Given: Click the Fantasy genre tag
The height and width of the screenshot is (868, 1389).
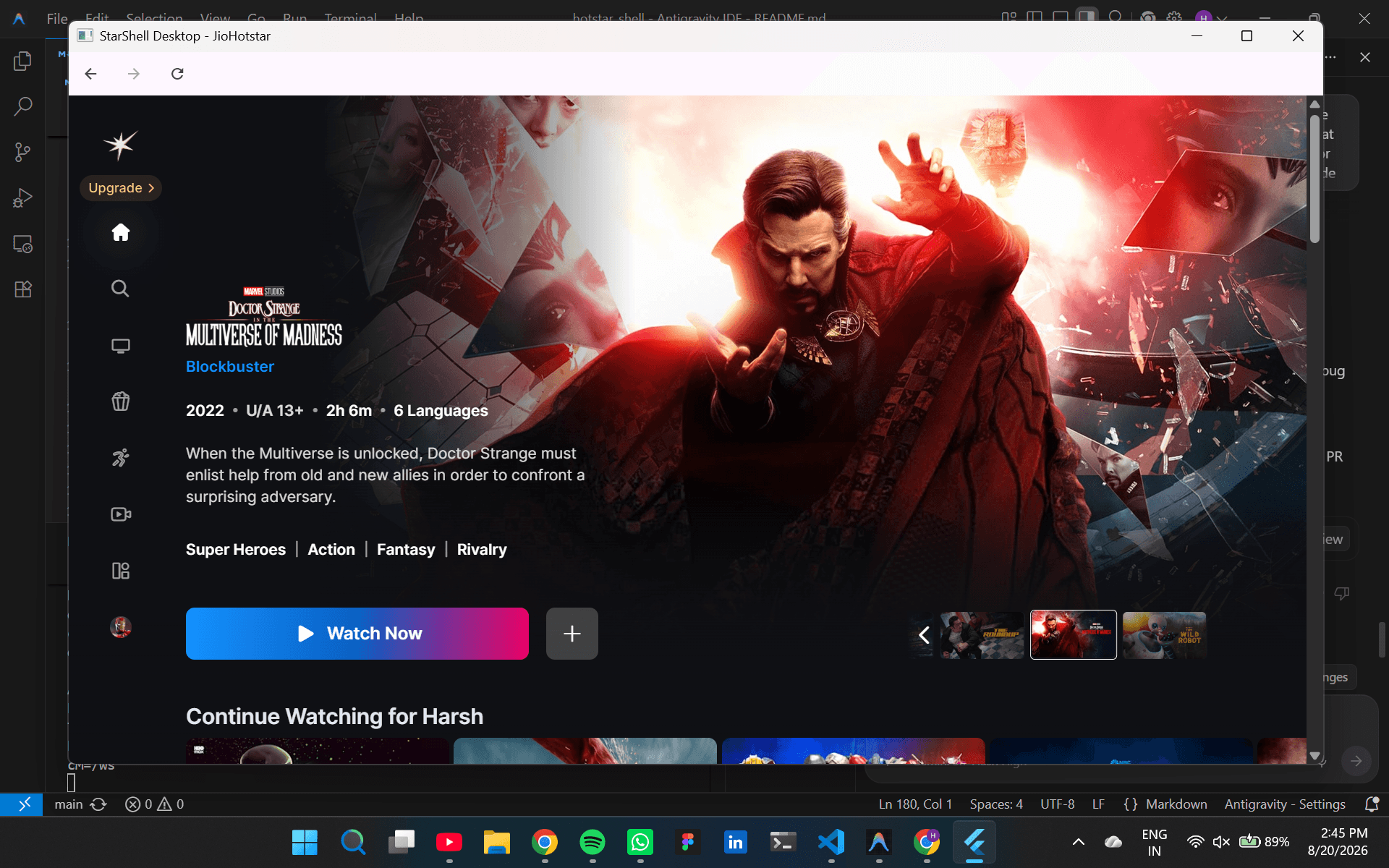Looking at the screenshot, I should [x=406, y=550].
